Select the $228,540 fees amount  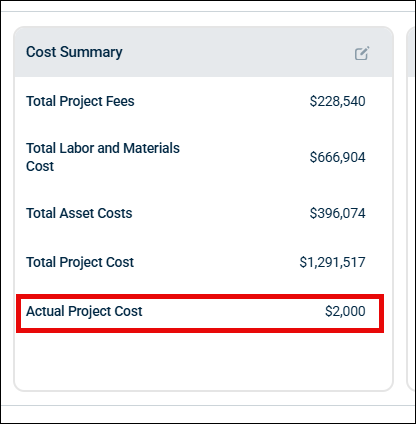337,101
